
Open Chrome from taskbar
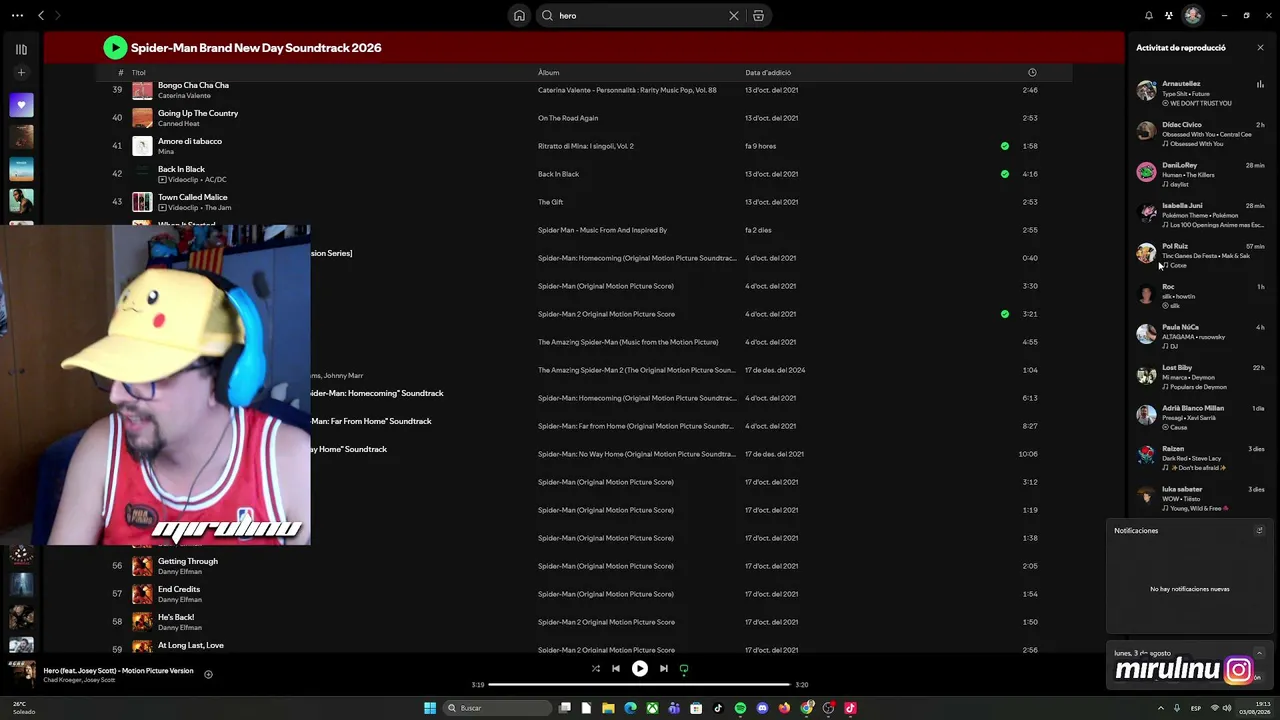point(806,708)
